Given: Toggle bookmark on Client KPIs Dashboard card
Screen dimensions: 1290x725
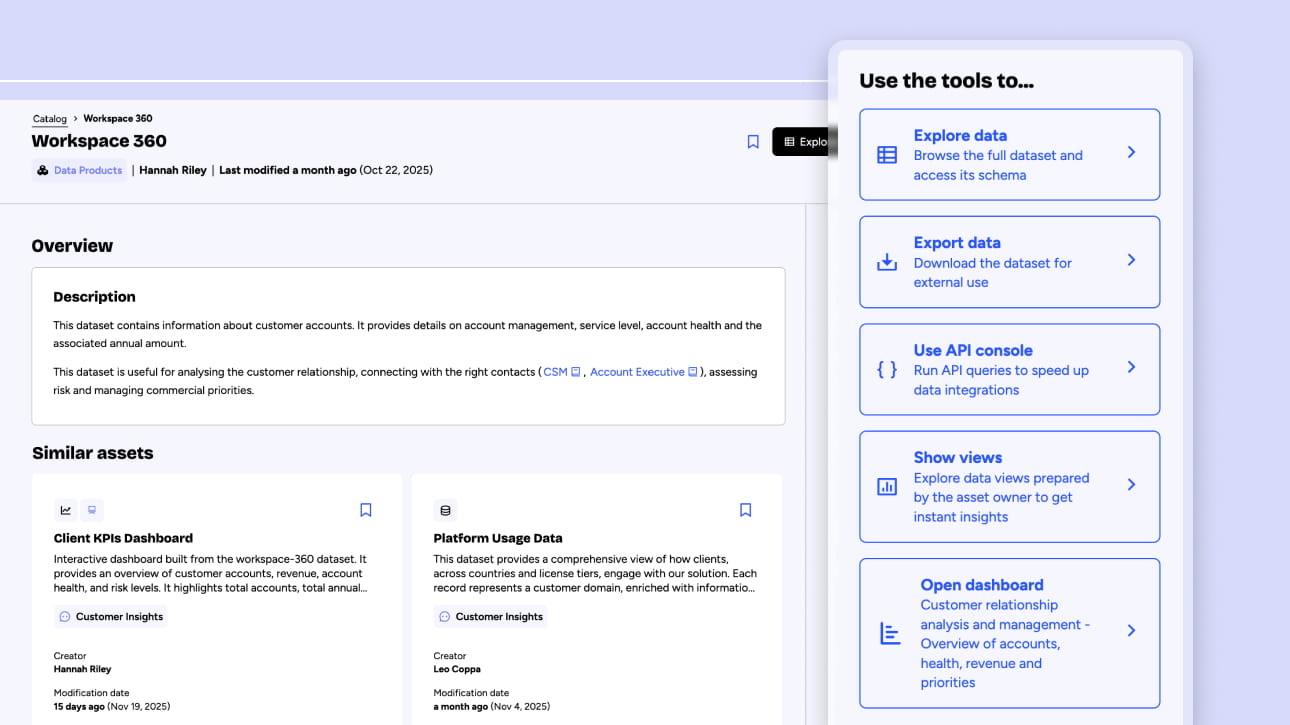Looking at the screenshot, I should pos(365,510).
